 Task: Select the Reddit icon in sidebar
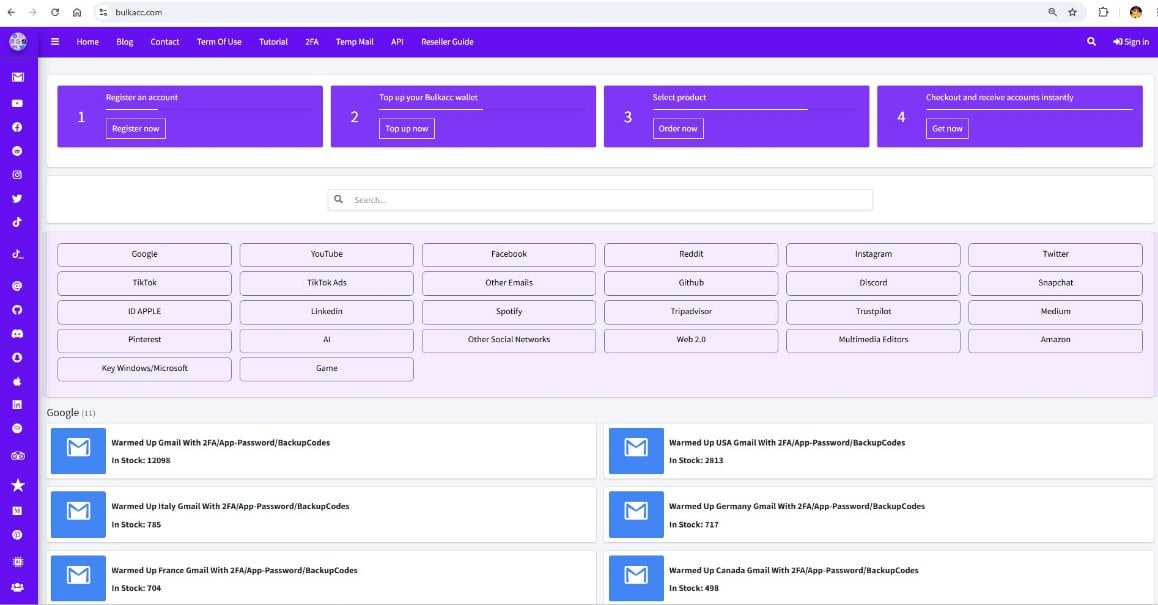17,151
